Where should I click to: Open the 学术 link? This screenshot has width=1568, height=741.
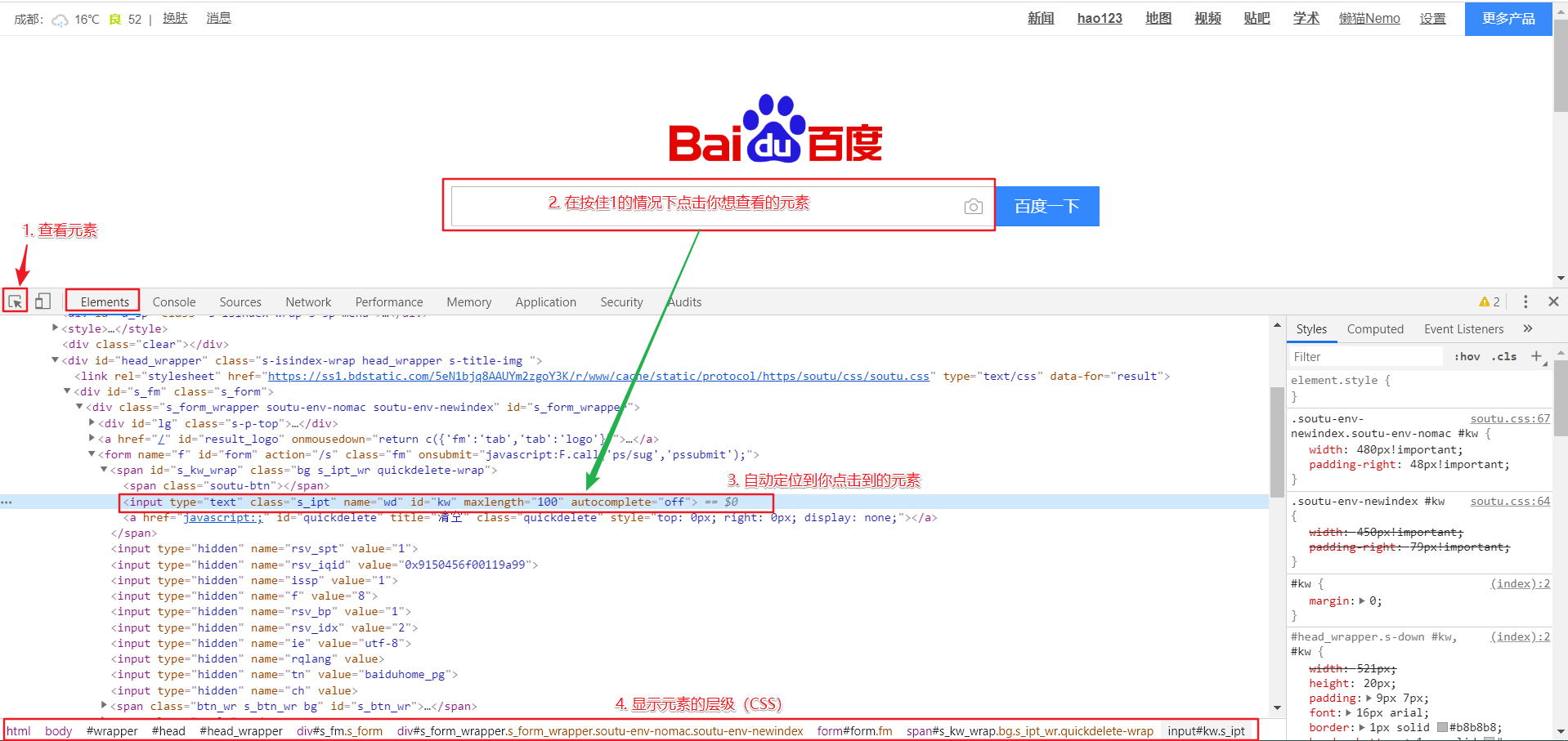pos(1306,18)
